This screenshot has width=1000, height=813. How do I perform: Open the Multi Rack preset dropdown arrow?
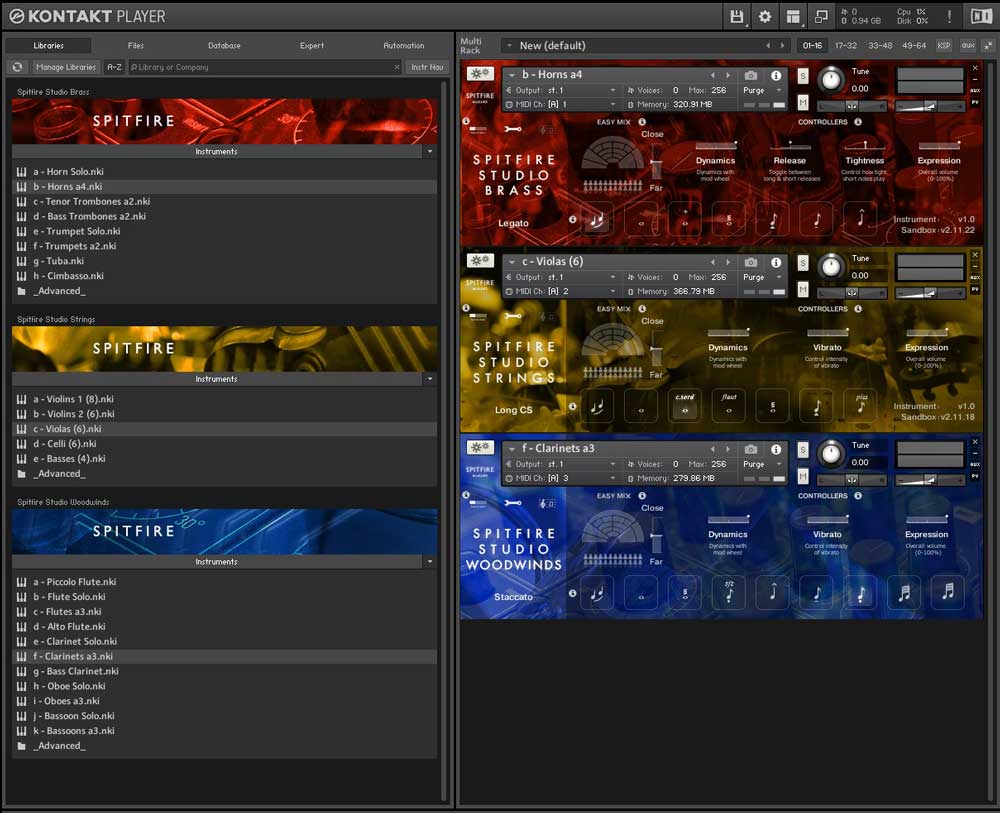509,46
